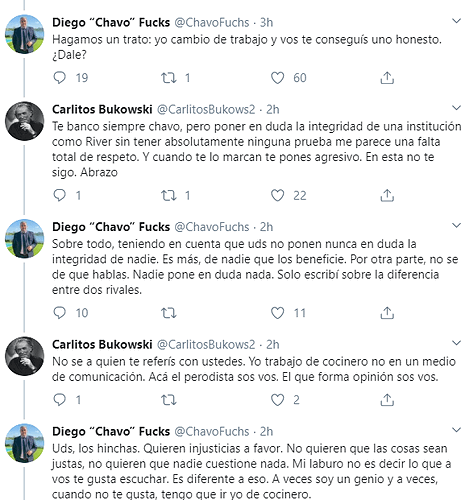This screenshot has height=500, width=464.
Task: Share the 'Sobre todo, teniendo' tweet
Action: [387, 313]
